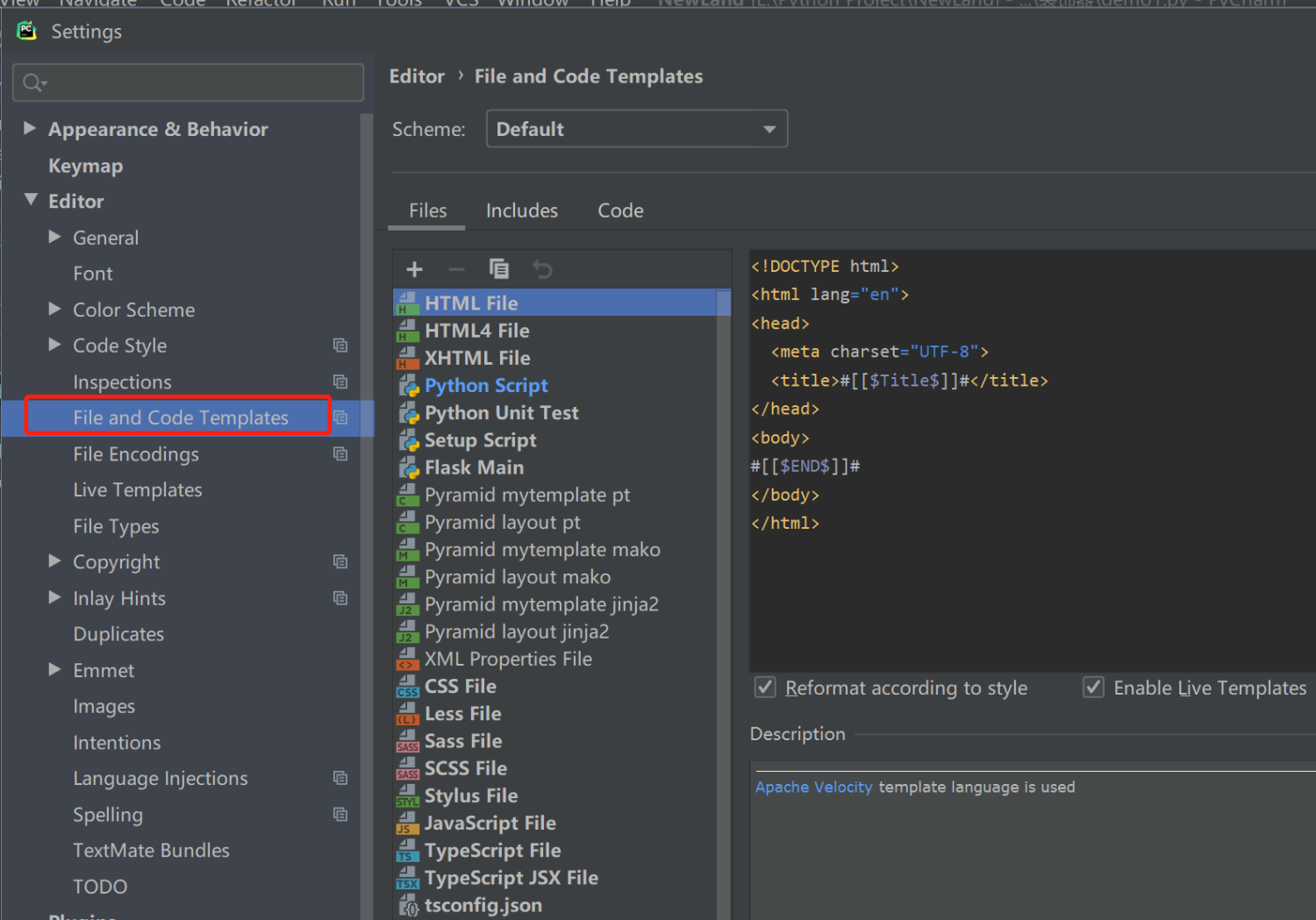Open the Apache Velocity link
The height and width of the screenshot is (920, 1316).
814,787
